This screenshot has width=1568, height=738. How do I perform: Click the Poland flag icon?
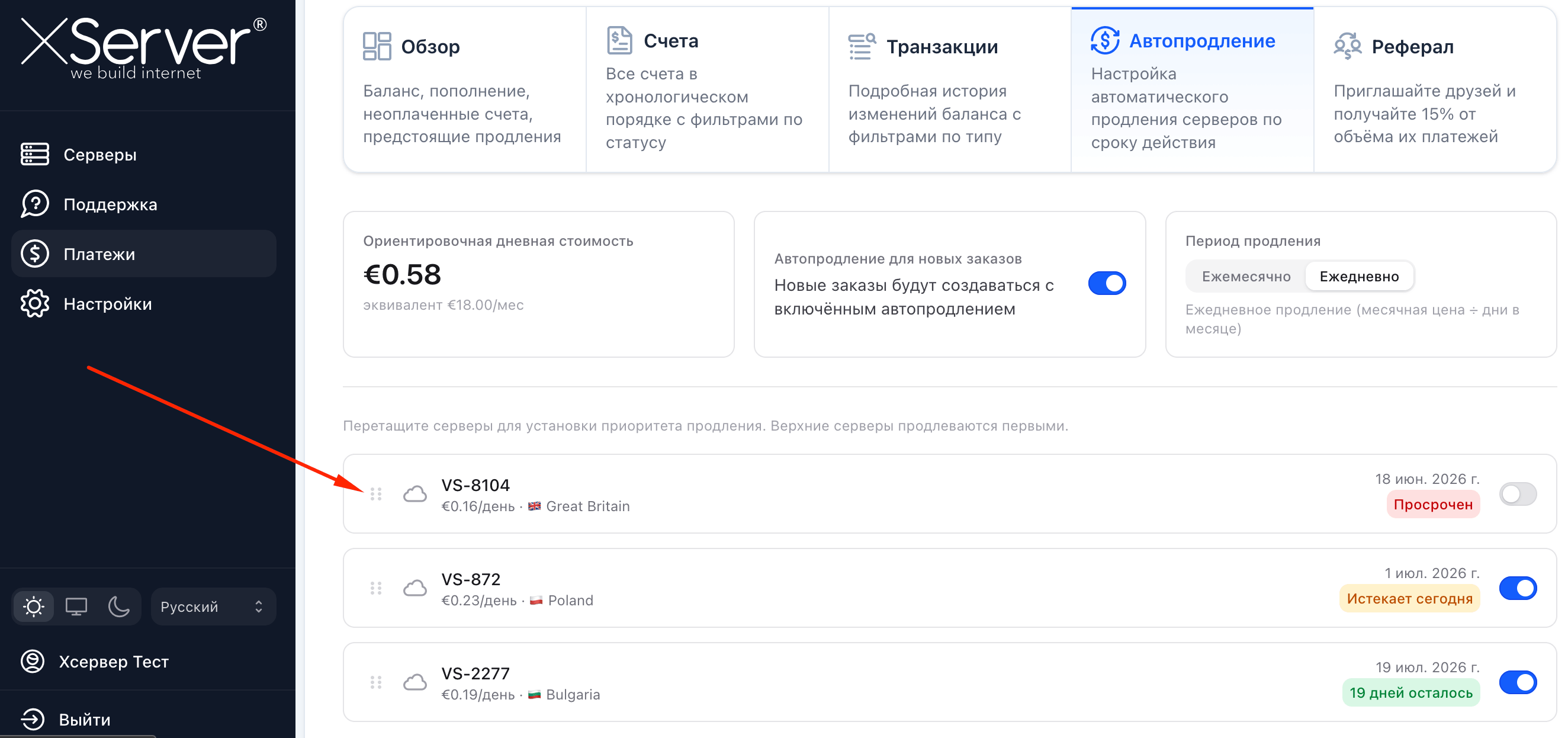[536, 601]
